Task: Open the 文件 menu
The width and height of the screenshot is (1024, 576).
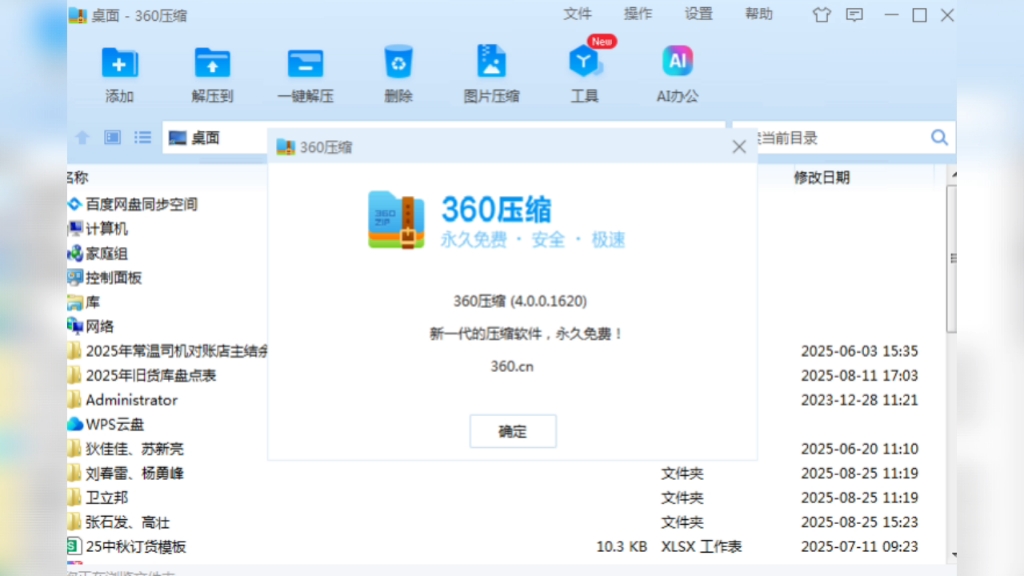Action: [x=577, y=14]
